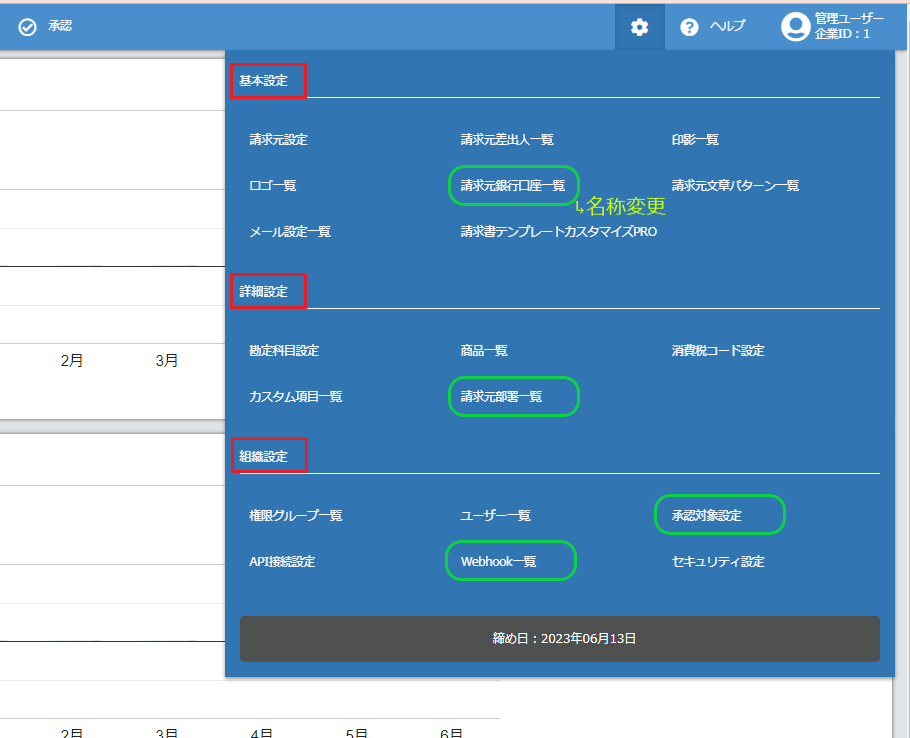Click the 承認 checkmark icon
The height and width of the screenshot is (738, 910).
click(27, 26)
